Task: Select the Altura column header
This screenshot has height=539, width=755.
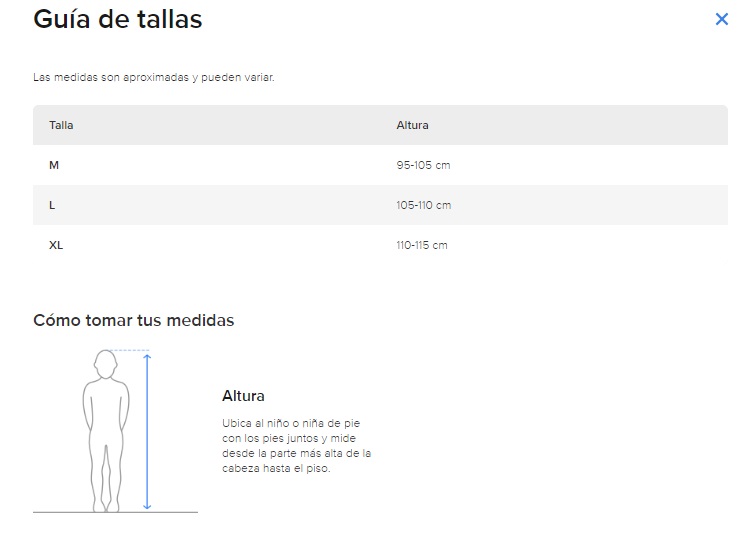Action: 412,125
